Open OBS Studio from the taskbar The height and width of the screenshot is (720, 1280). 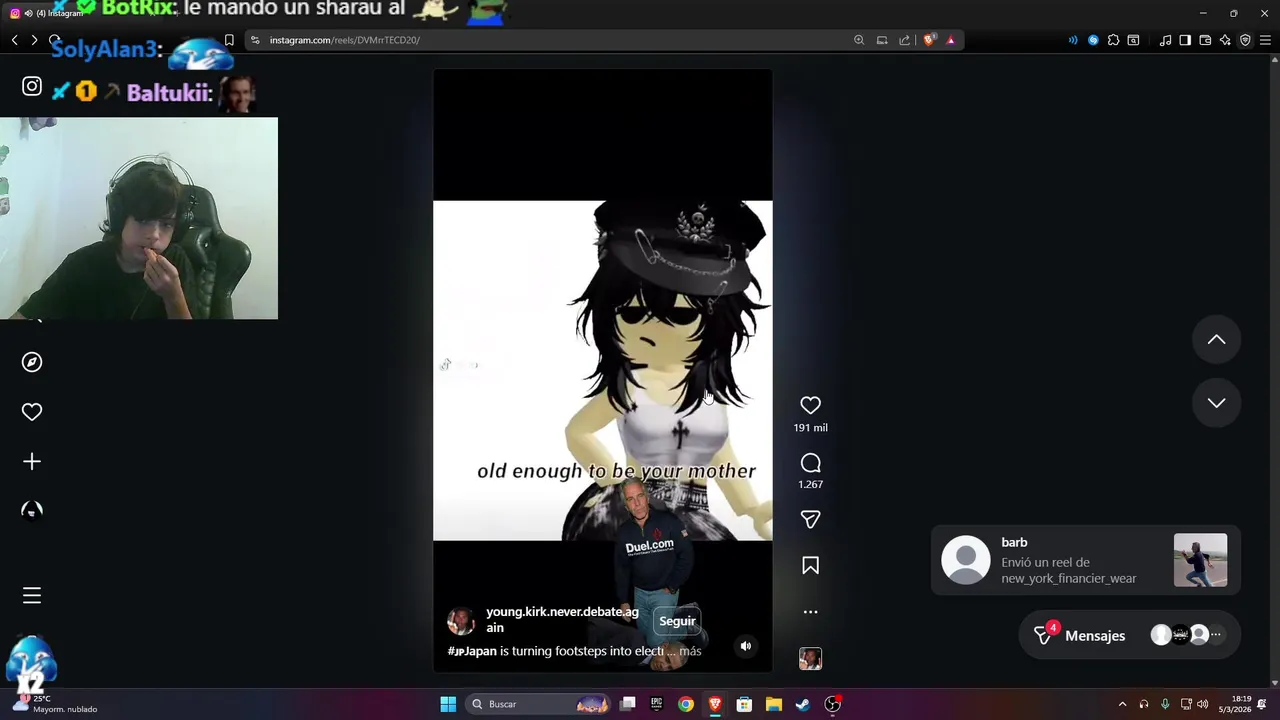point(832,704)
